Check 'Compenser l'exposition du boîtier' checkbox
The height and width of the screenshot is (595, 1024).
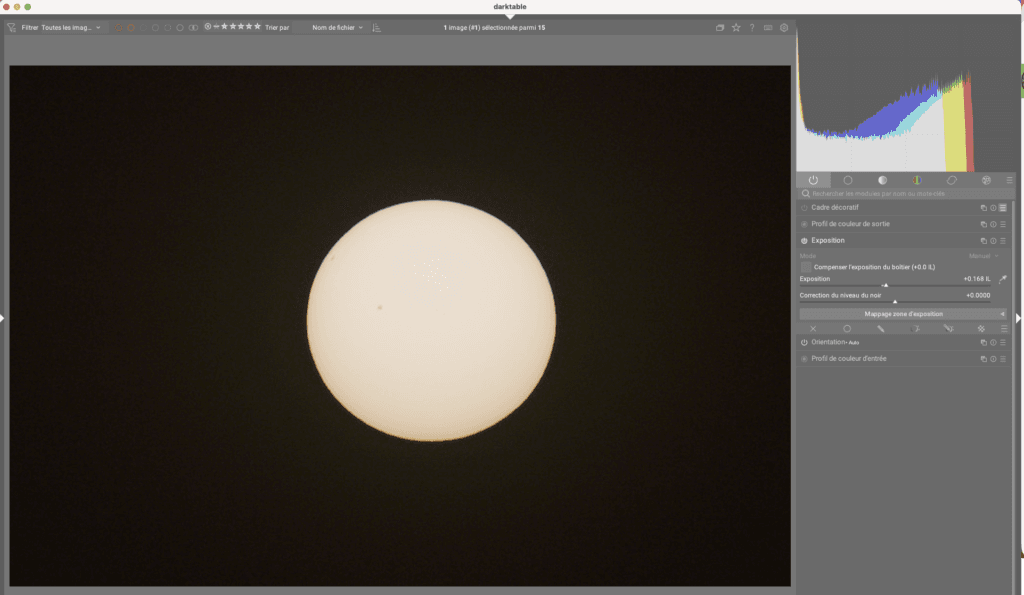click(x=806, y=267)
